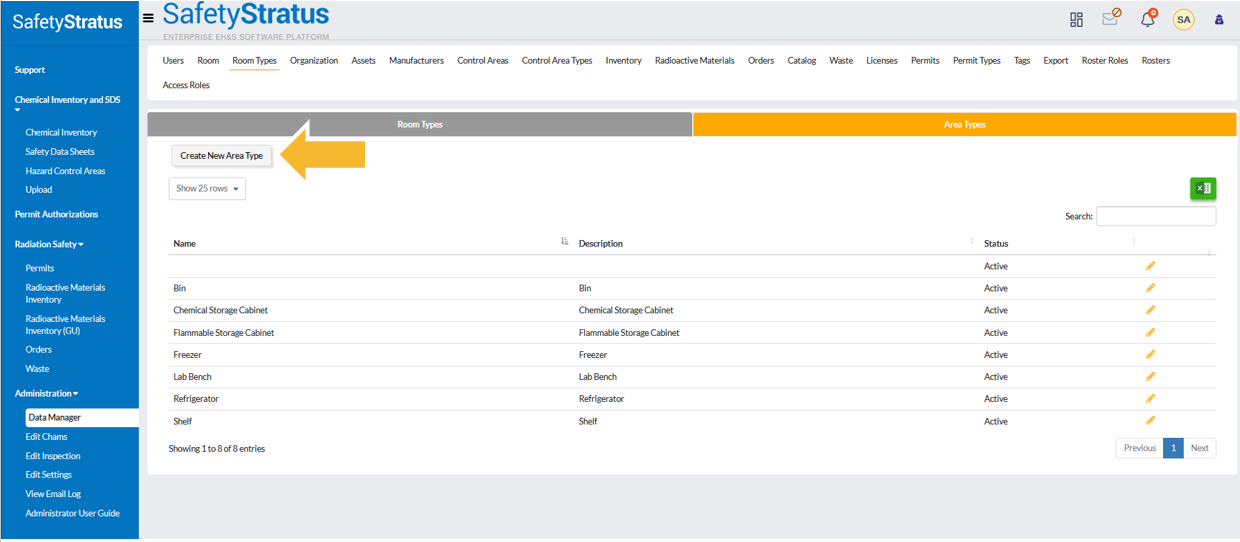Sort the table by the Name column
Image resolution: width=1240 pixels, height=542 pixels.
(x=370, y=243)
